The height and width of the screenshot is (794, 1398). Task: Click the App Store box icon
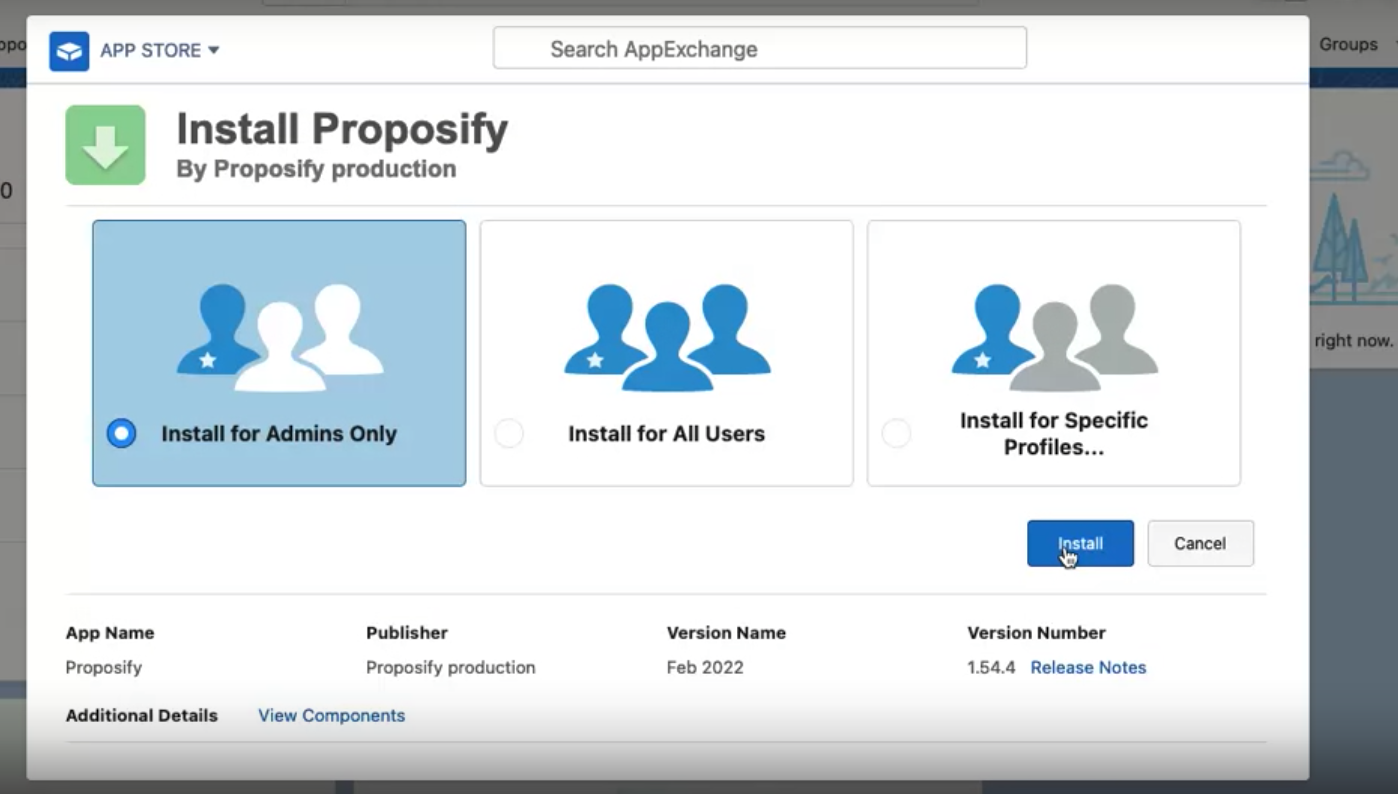click(x=69, y=51)
